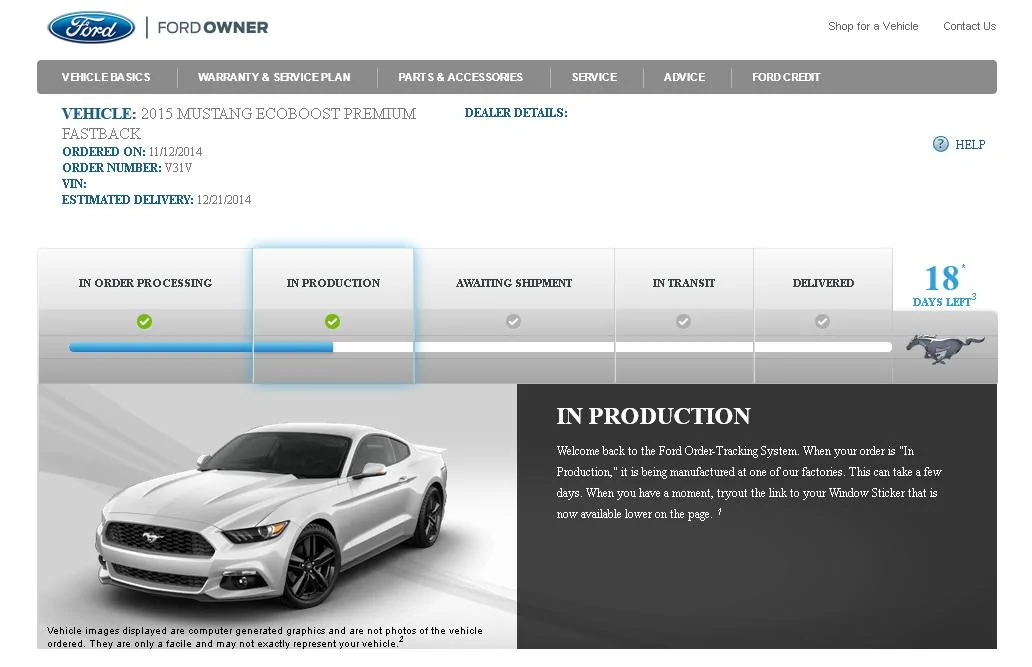Click the blue filled progress bar segment
Screen dimensions: 1032x667
coord(201,347)
